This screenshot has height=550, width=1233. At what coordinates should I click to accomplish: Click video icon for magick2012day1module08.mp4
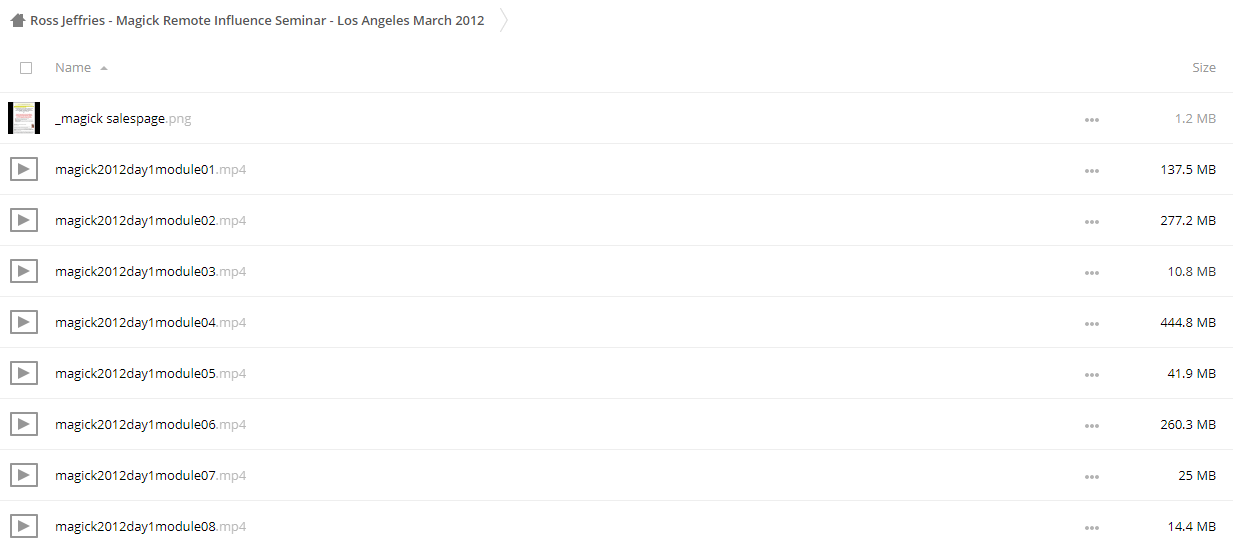tap(24, 526)
